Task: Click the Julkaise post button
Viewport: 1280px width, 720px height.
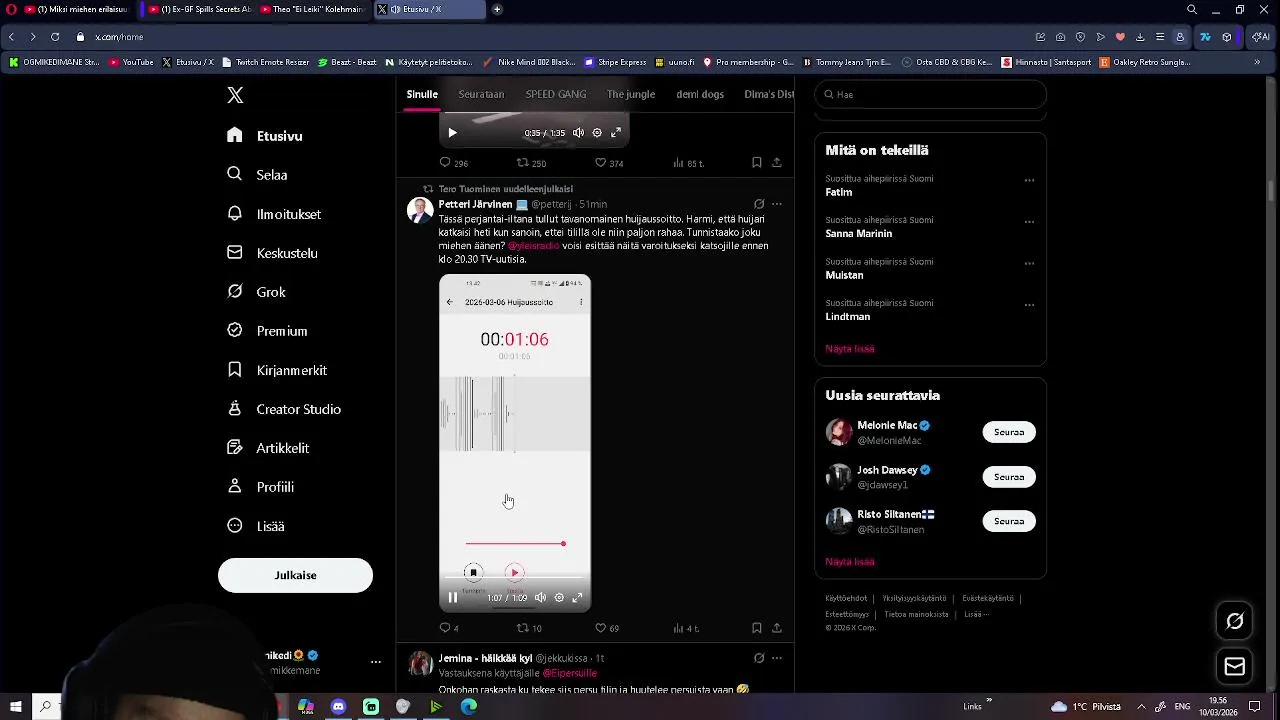Action: pos(295,575)
